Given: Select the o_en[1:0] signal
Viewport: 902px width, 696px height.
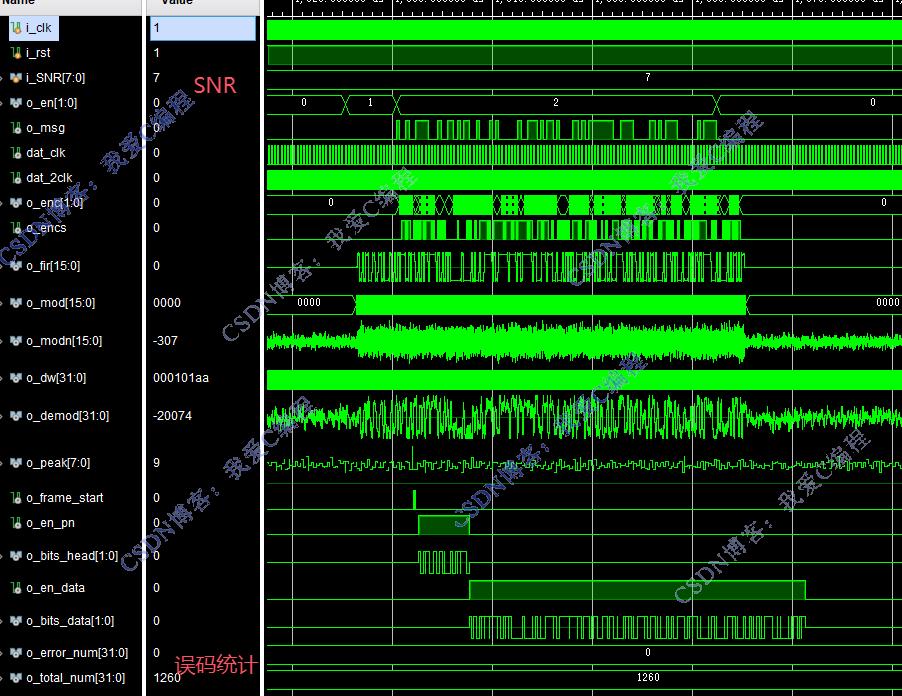Looking at the screenshot, I should point(51,103).
